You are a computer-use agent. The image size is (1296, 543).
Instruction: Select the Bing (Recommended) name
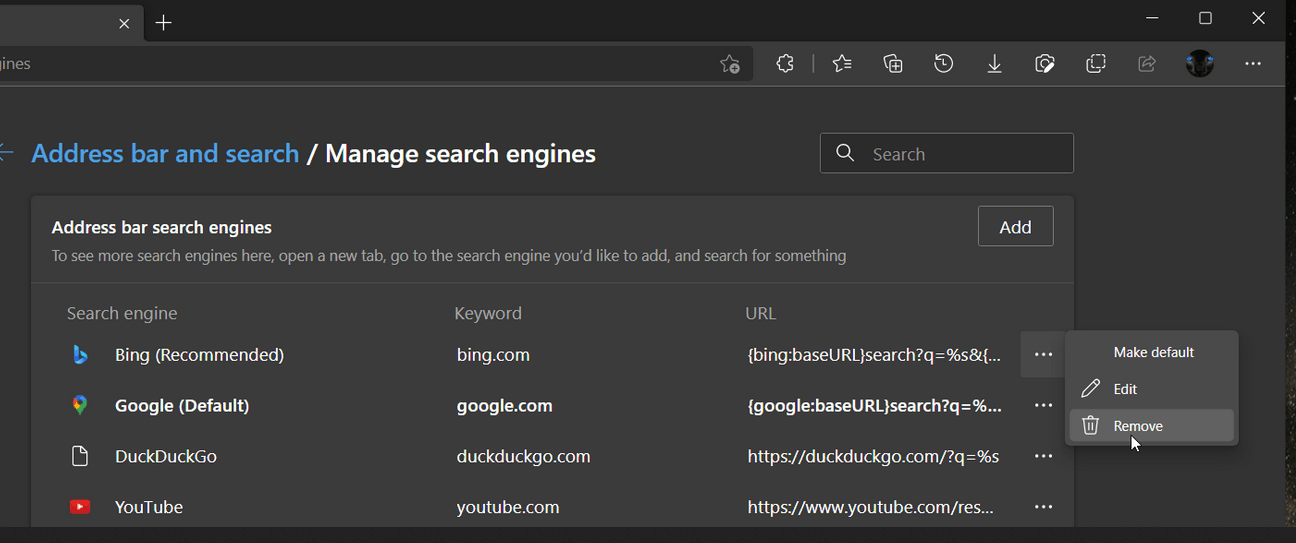pyautogui.click(x=199, y=355)
